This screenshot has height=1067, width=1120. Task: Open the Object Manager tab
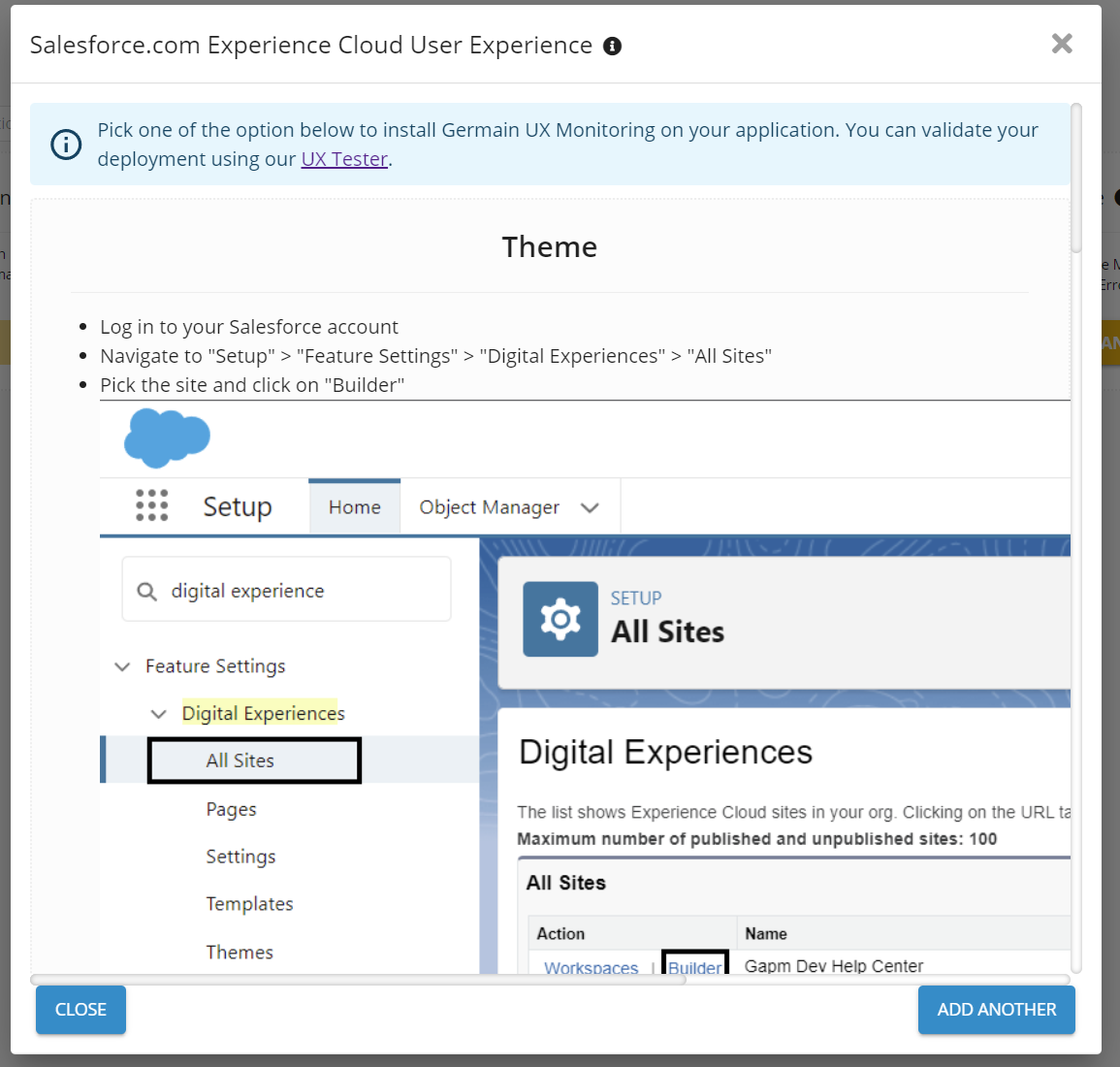pos(489,507)
